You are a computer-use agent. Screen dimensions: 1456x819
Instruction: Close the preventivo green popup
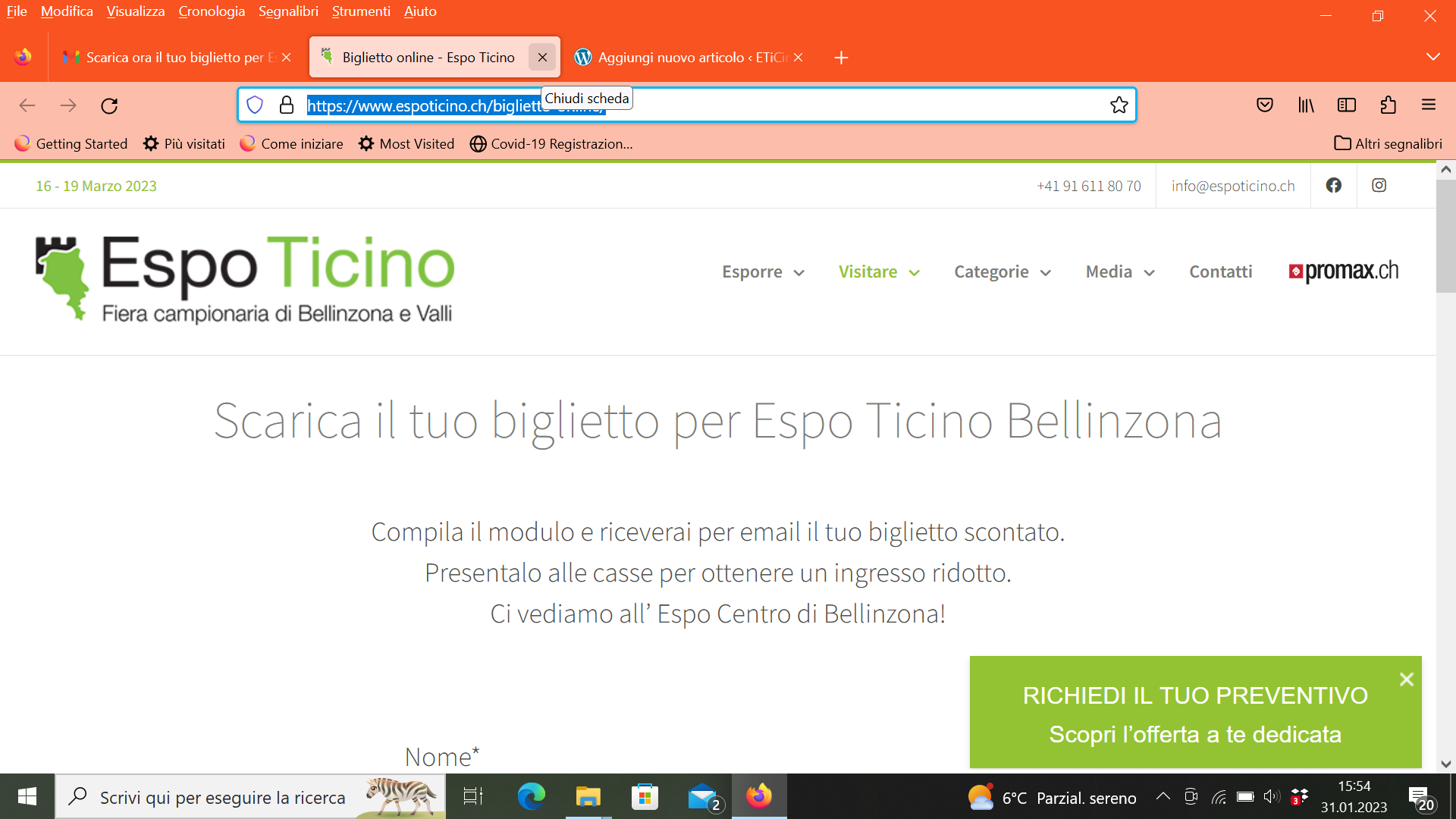(x=1407, y=679)
